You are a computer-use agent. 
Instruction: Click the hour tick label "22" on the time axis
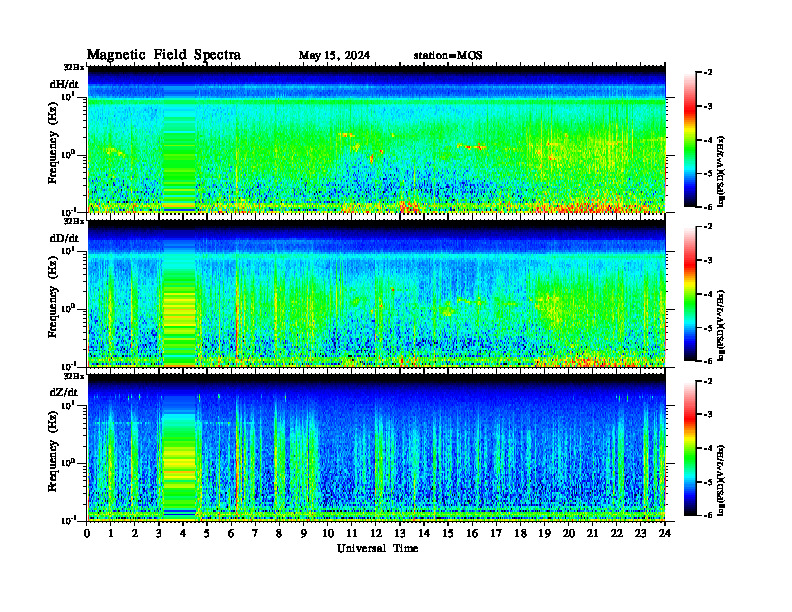coord(617,533)
